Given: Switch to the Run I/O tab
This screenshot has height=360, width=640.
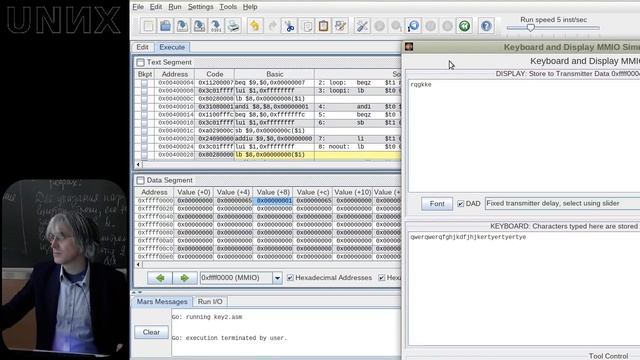Looking at the screenshot, I should [x=210, y=302].
